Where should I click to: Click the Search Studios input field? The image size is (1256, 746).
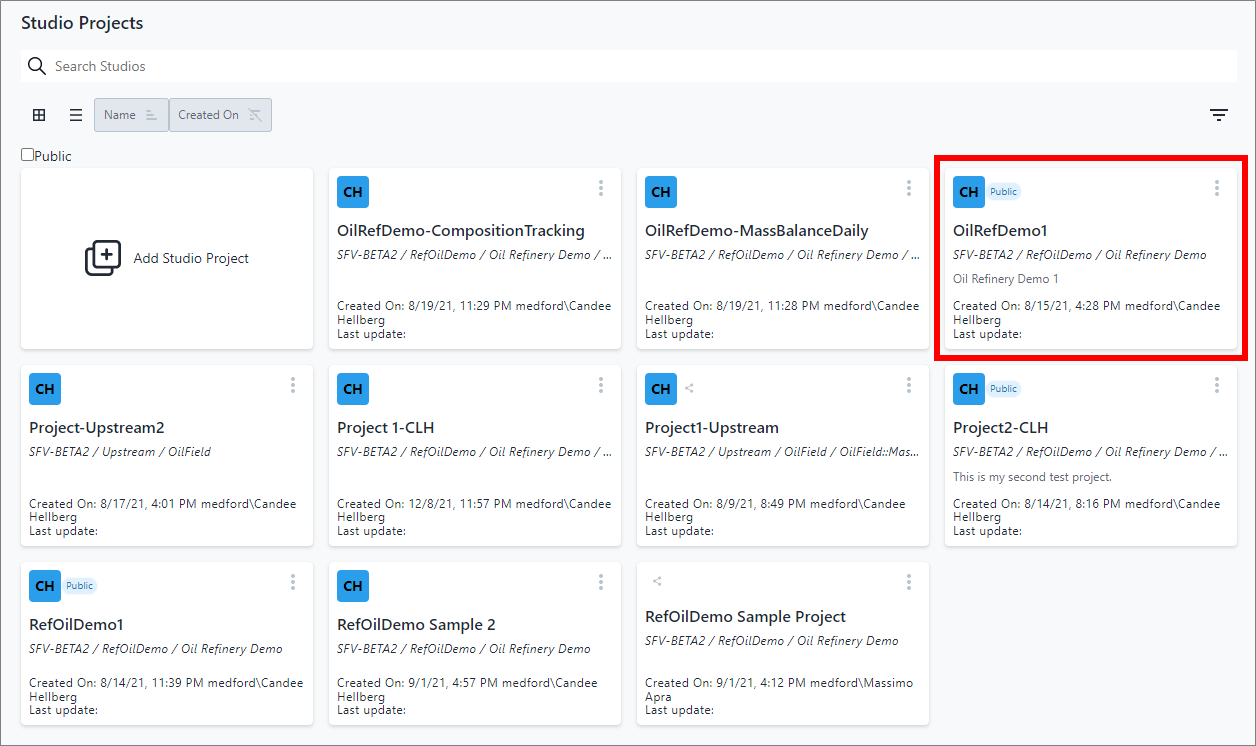640,66
